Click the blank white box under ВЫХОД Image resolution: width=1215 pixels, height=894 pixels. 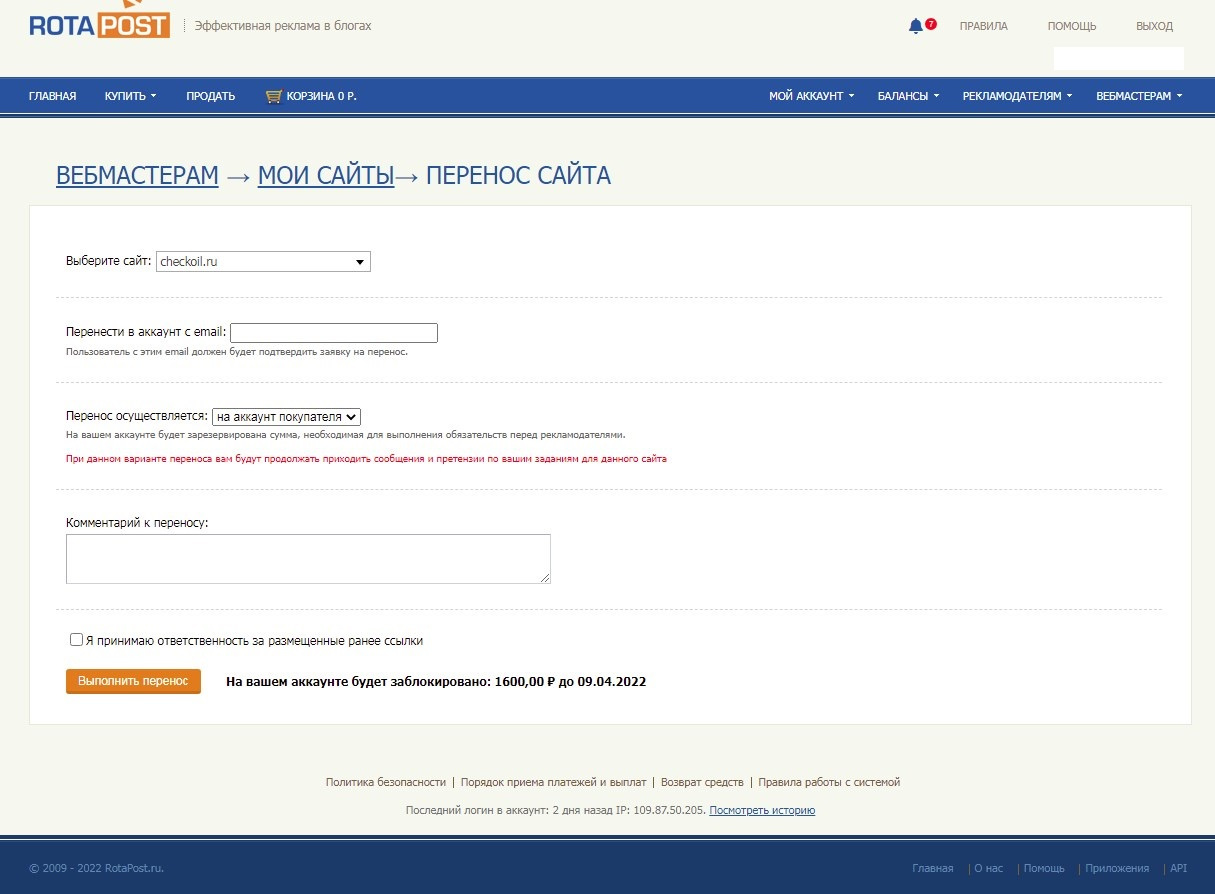pos(1119,58)
